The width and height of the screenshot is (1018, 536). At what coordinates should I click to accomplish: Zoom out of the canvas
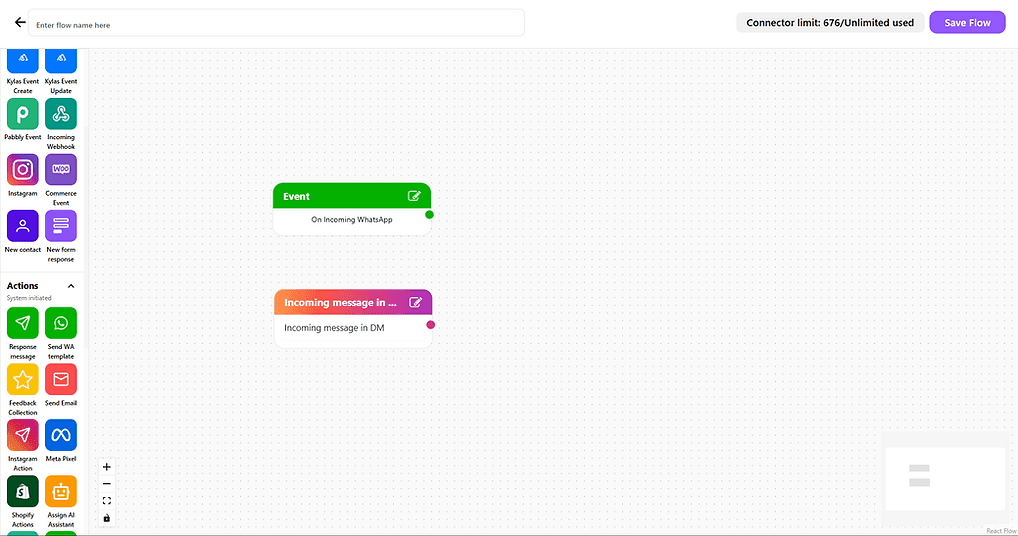click(x=107, y=484)
